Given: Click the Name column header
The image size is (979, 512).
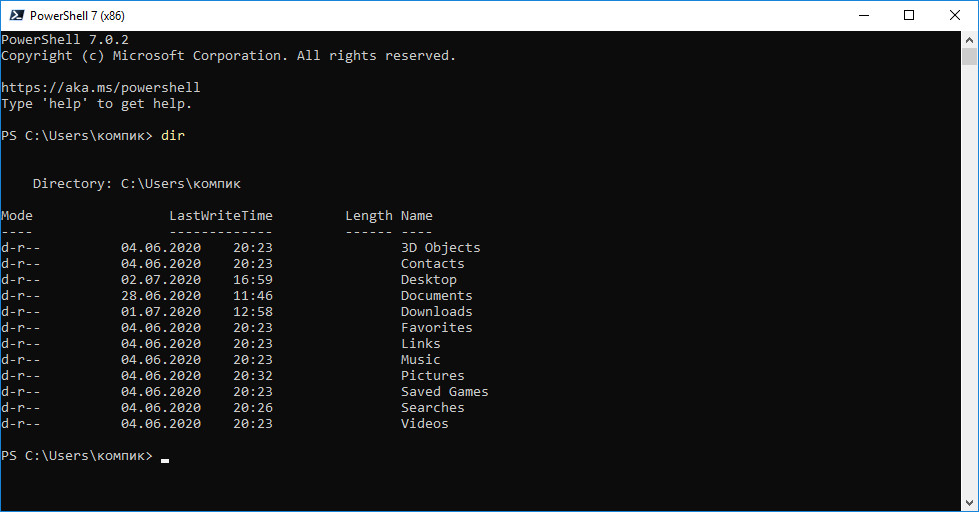Looking at the screenshot, I should 416,215.
